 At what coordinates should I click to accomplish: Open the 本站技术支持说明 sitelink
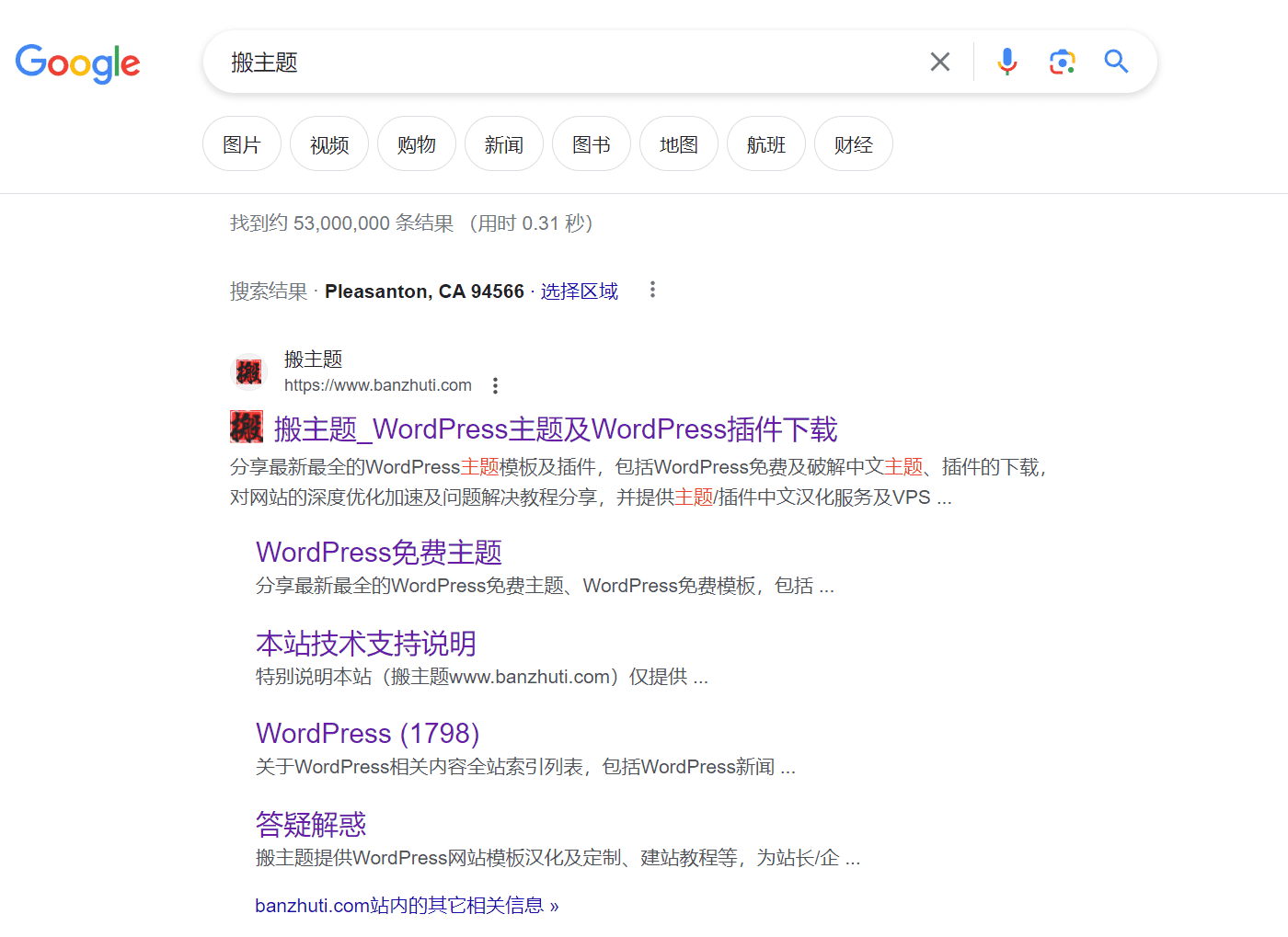pyautogui.click(x=366, y=643)
